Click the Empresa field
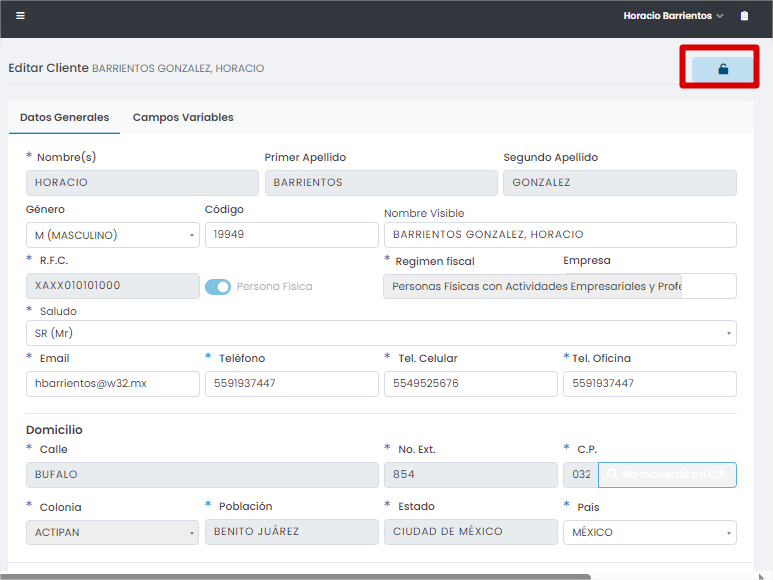 pyautogui.click(x=709, y=286)
